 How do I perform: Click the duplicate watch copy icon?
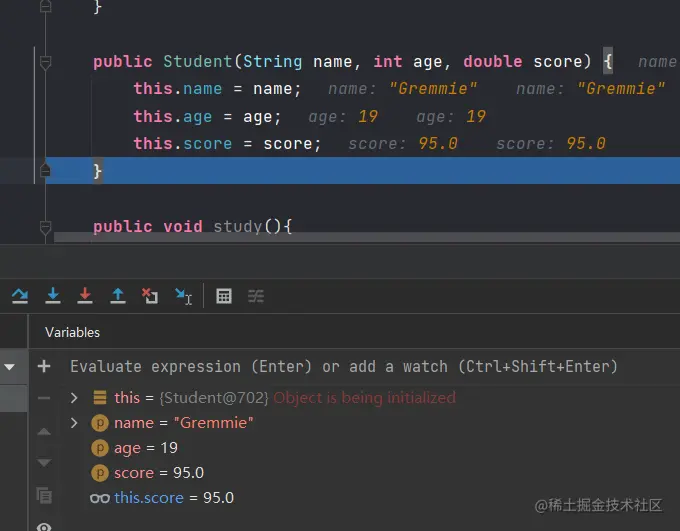[44, 495]
